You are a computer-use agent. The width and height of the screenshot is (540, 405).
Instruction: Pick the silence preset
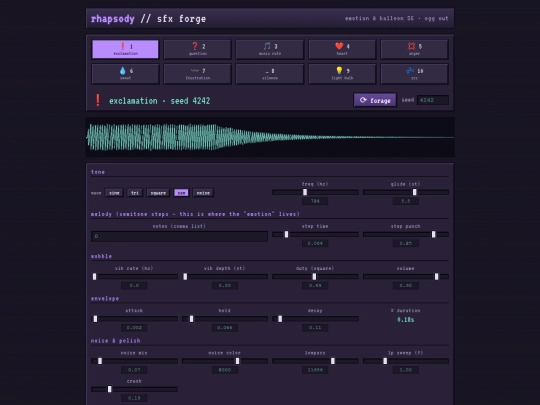point(270,74)
